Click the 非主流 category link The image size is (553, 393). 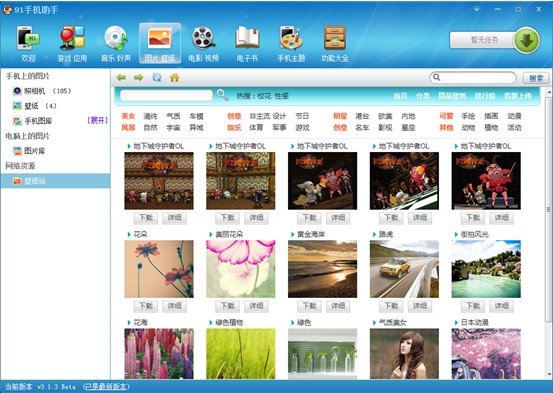pyautogui.click(x=260, y=116)
